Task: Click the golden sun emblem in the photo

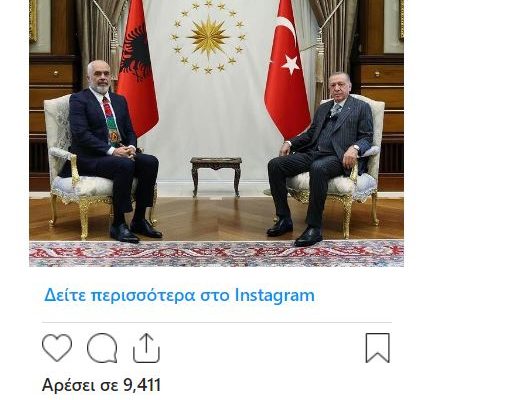Action: [x=208, y=37]
